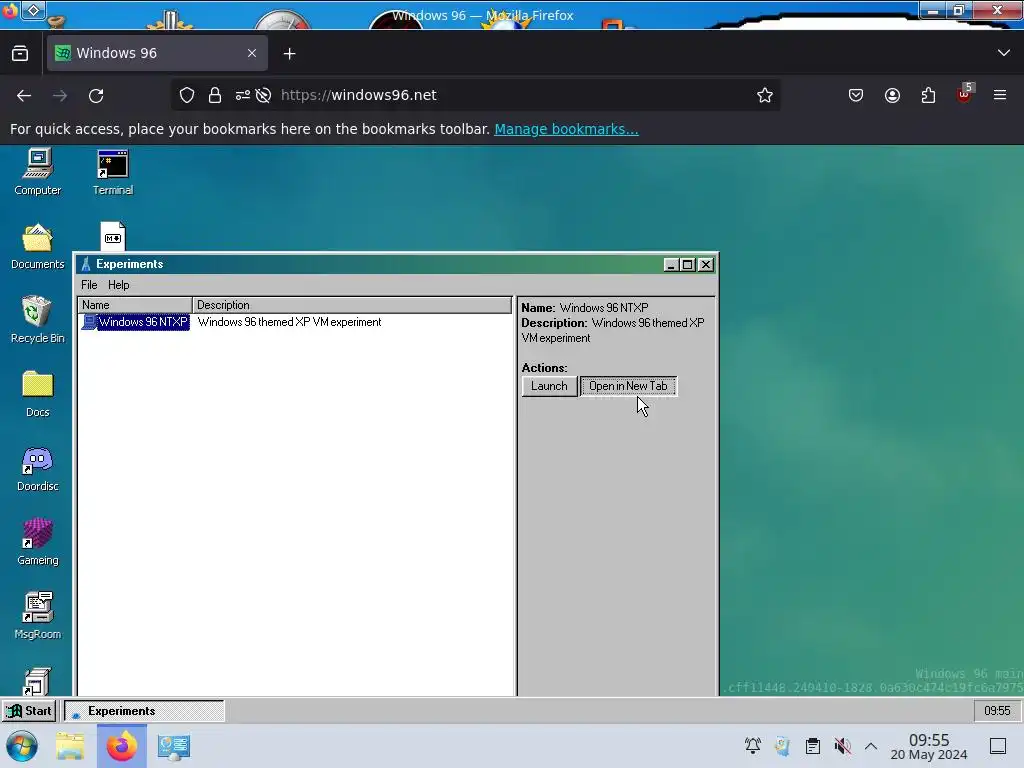Select Experiments in the Windows 96 taskbar
1024x768 pixels.
[144, 711]
